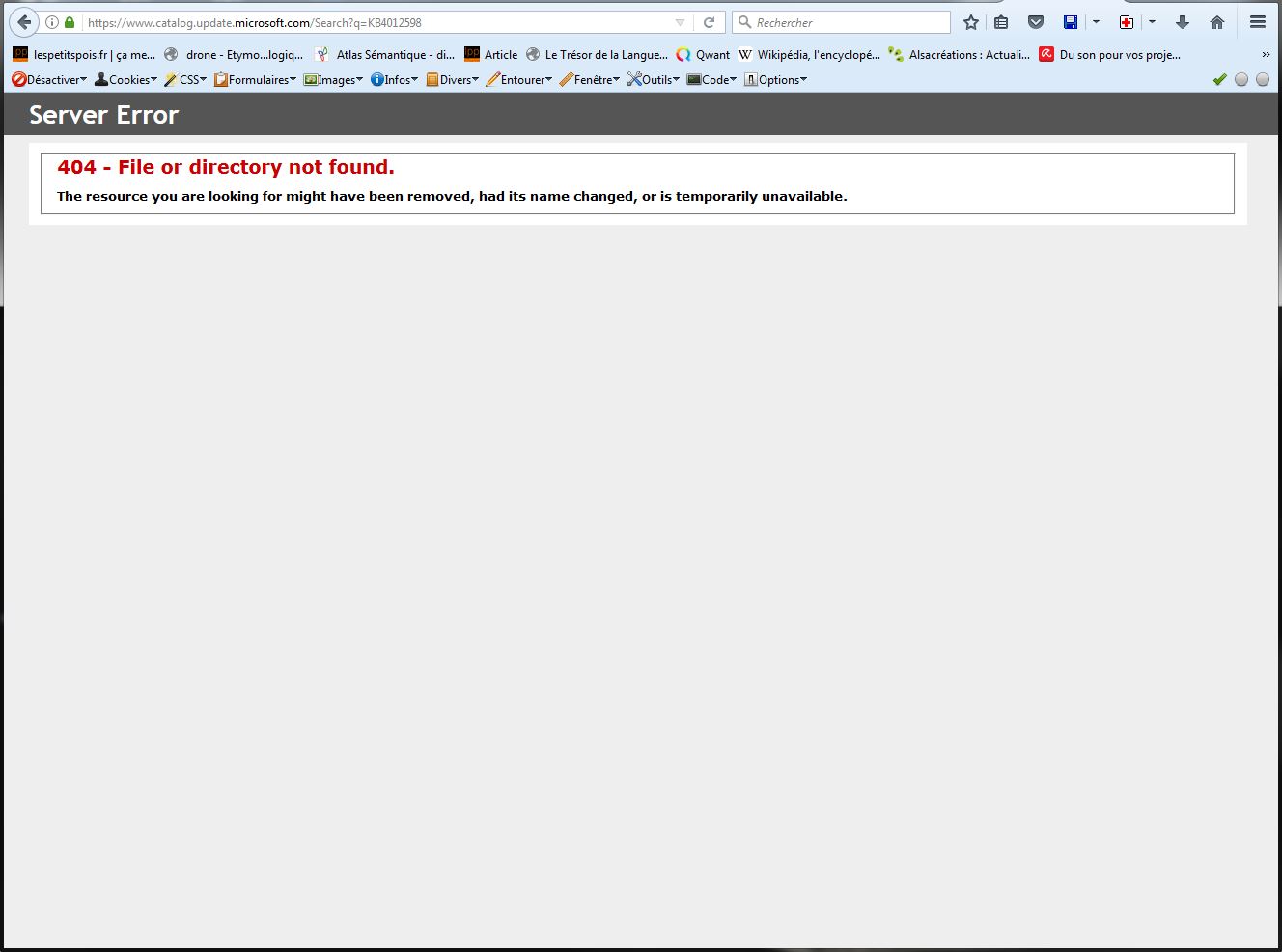This screenshot has height=952, width=1282.
Task: Click the green padlock security icon
Action: (69, 22)
